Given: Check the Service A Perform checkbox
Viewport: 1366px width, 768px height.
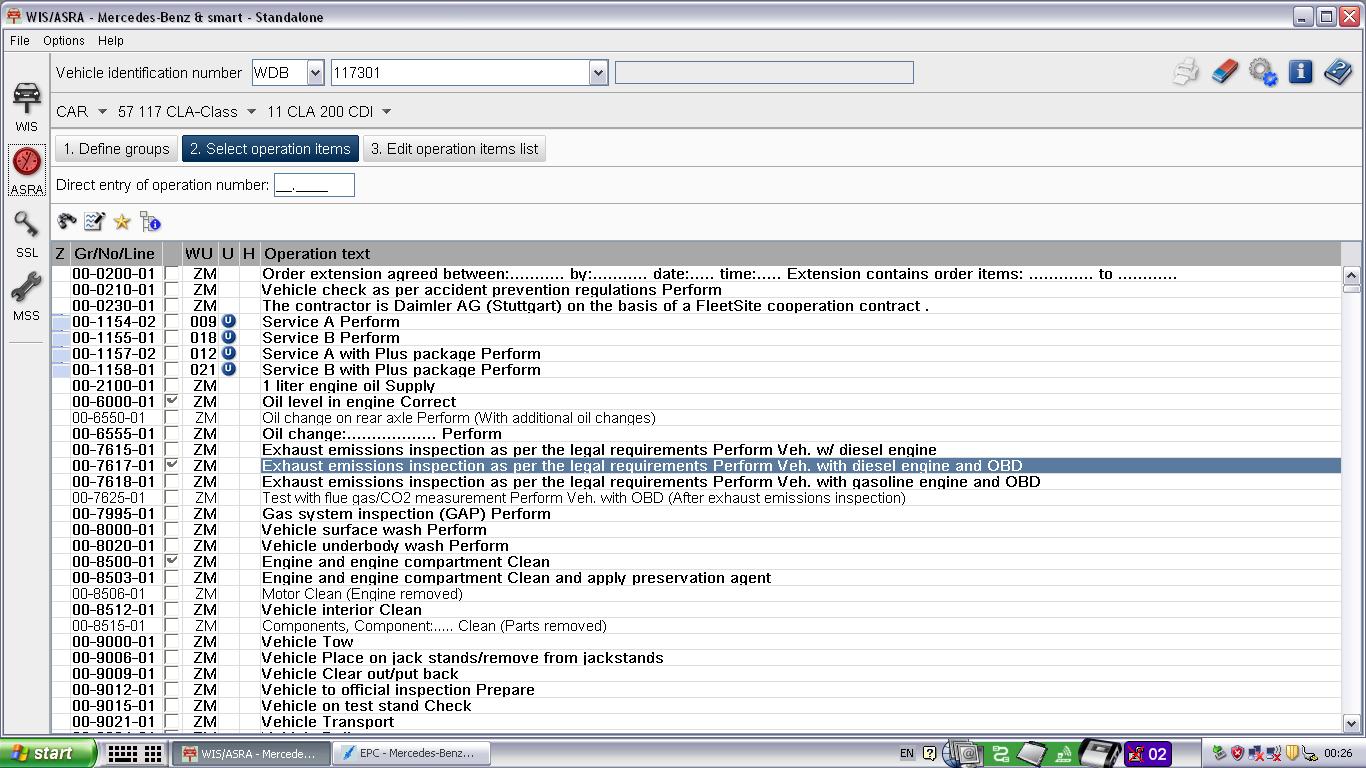Looking at the screenshot, I should pos(172,321).
